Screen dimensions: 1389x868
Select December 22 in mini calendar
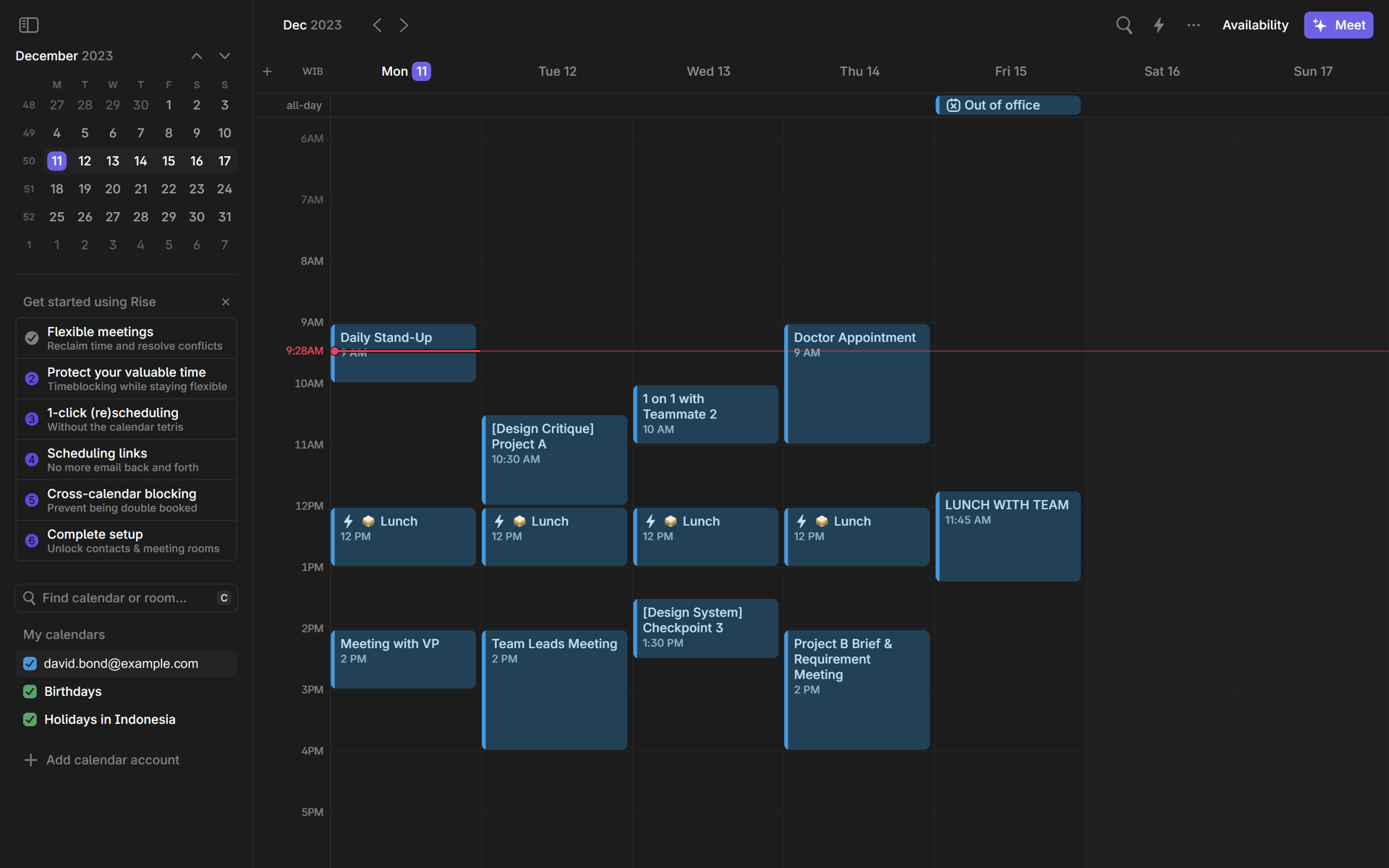(169, 189)
